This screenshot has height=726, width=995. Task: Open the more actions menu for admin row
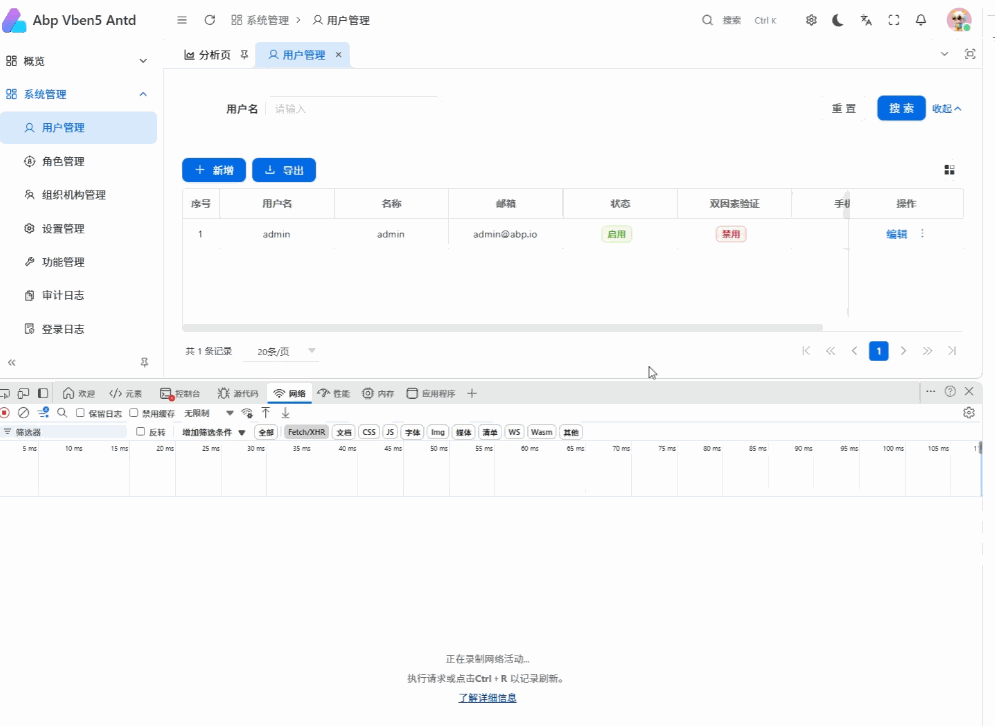pyautogui.click(x=922, y=234)
